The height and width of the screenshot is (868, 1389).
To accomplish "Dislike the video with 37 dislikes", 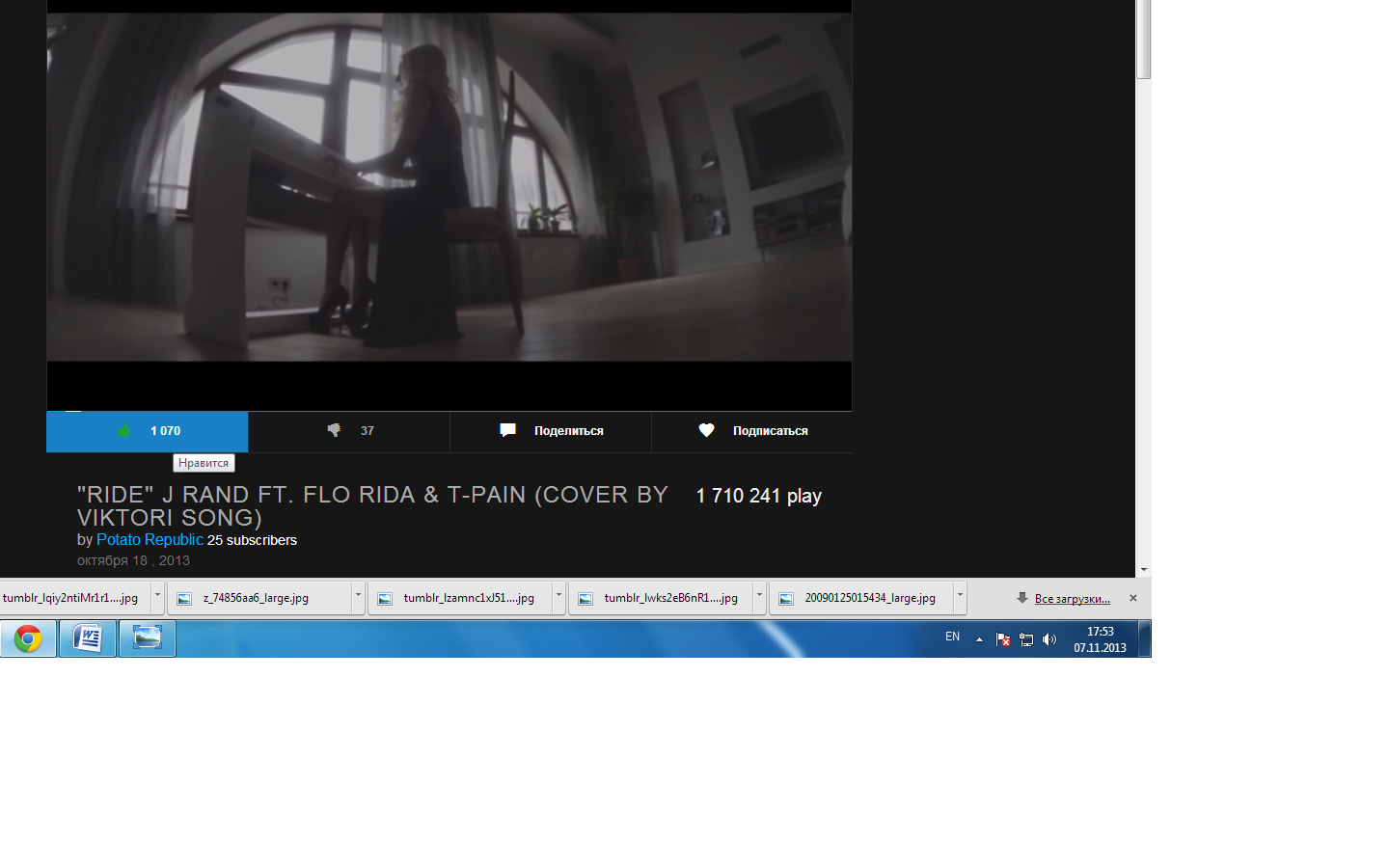I will 349,431.
